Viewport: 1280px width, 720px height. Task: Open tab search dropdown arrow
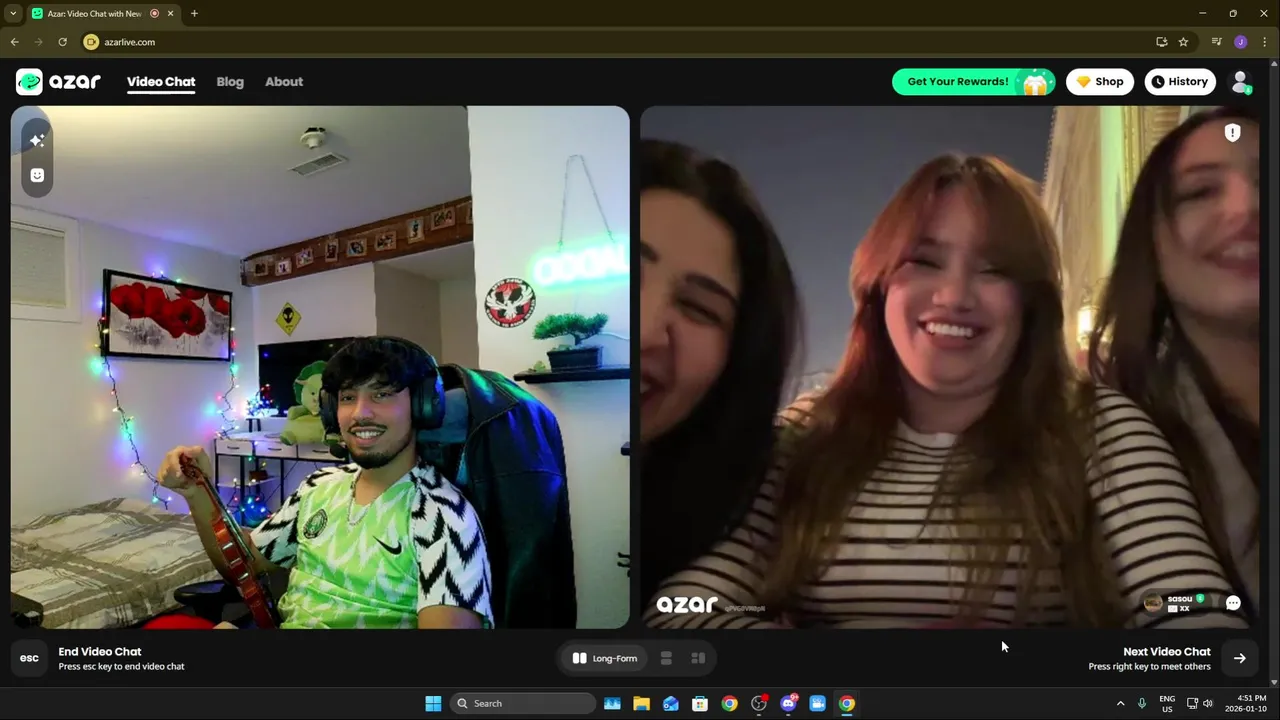point(13,13)
